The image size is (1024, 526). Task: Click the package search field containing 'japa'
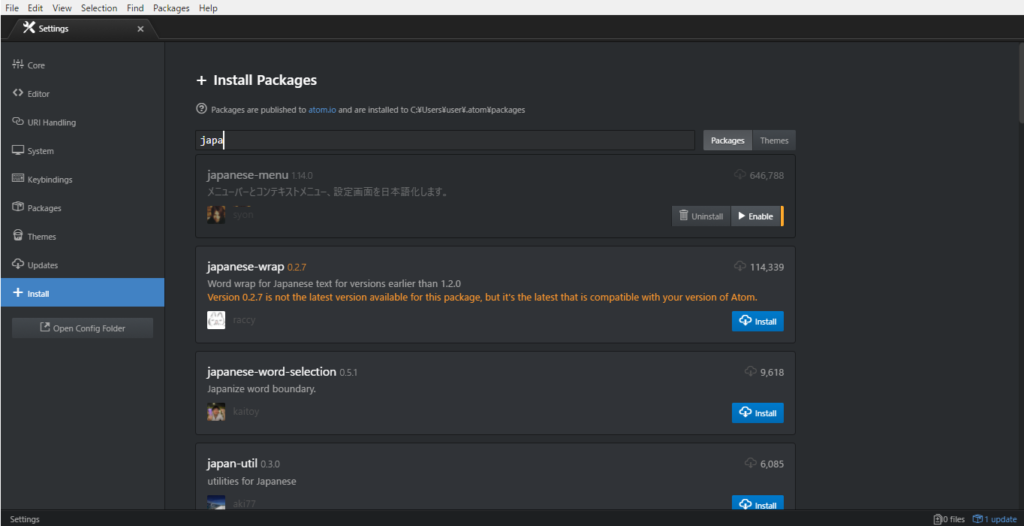[x=445, y=140]
